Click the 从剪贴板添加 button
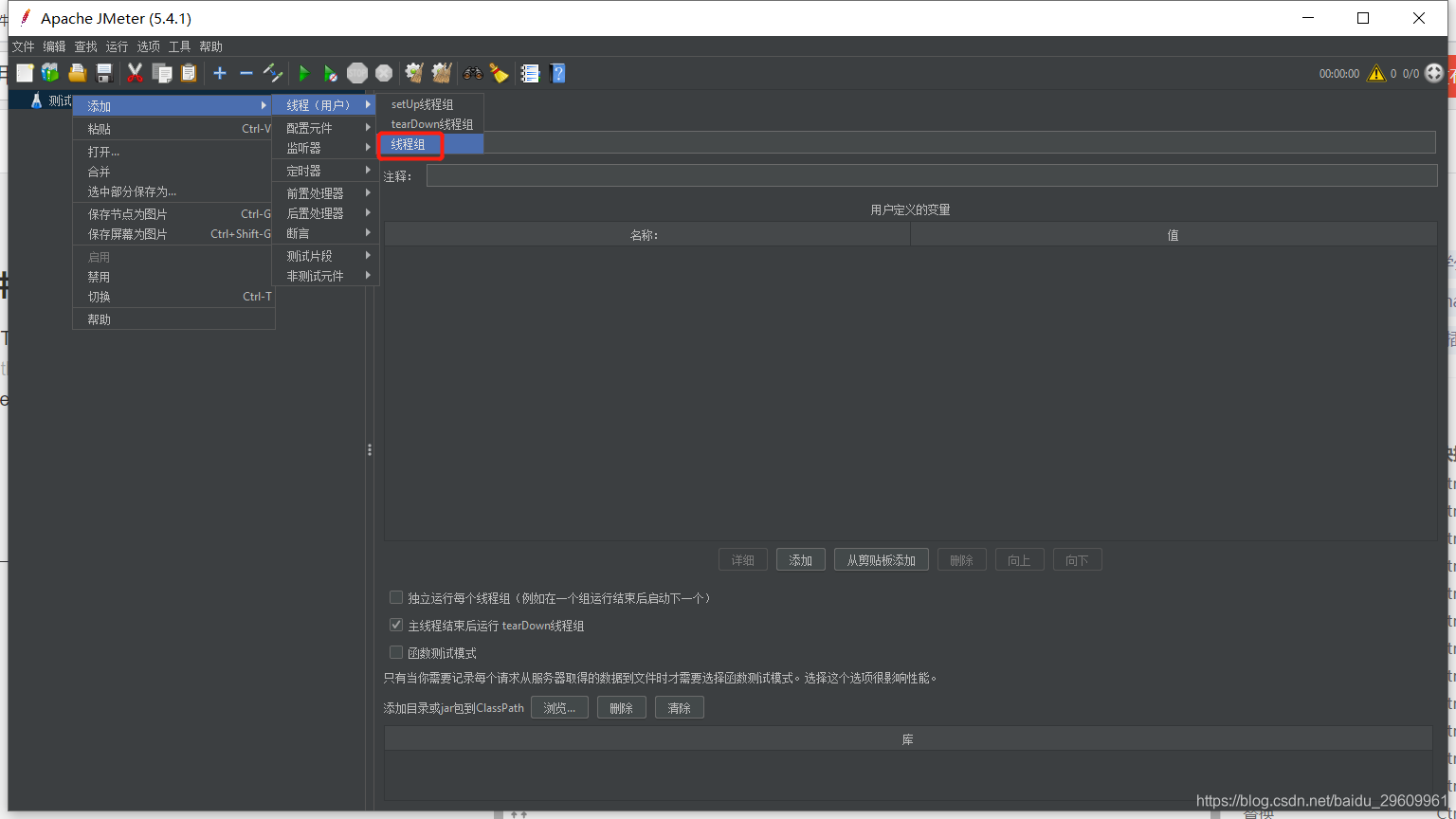Image resolution: width=1456 pixels, height=819 pixels. click(881, 559)
